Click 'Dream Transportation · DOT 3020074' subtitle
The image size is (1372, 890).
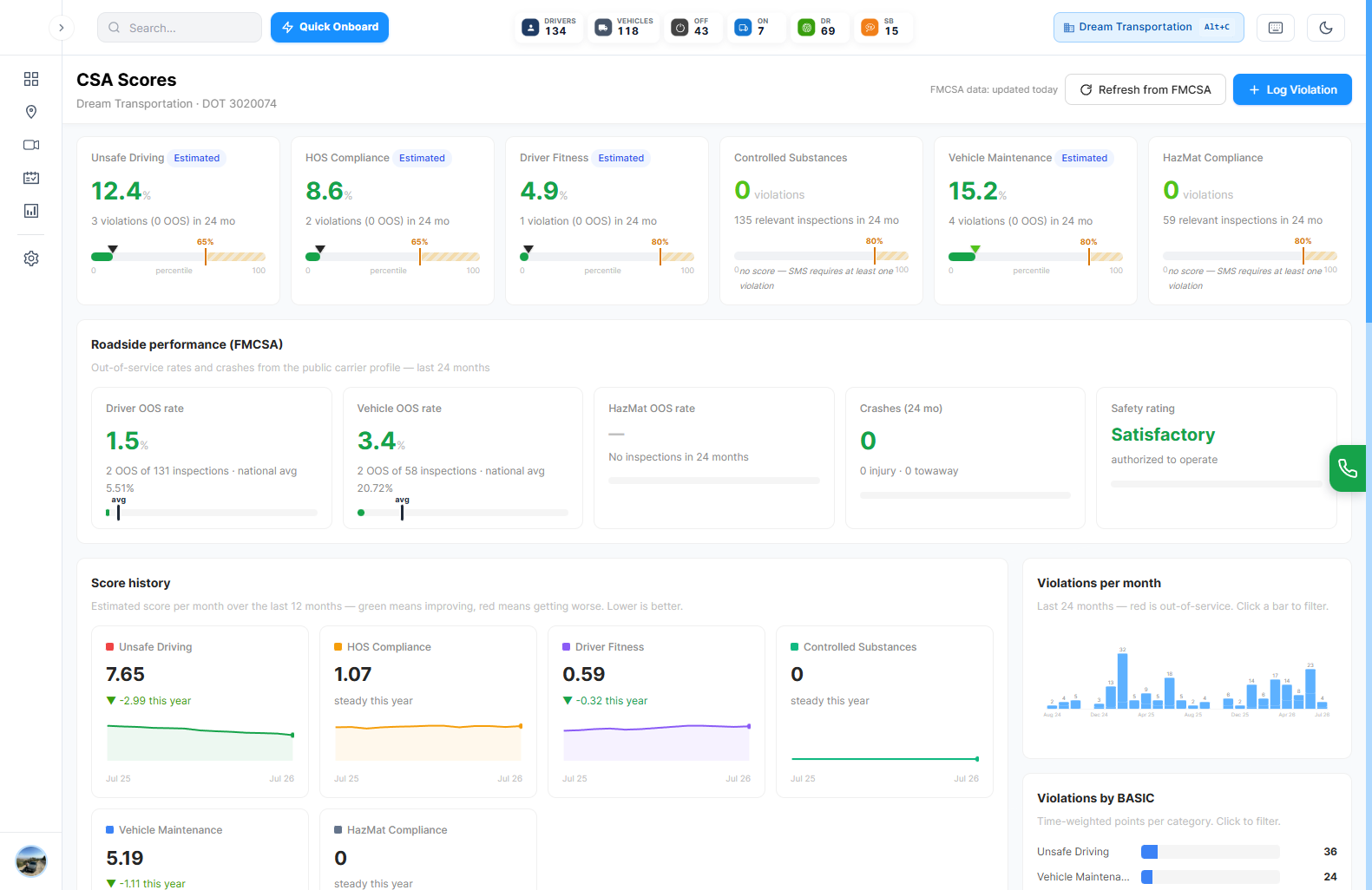[x=176, y=103]
